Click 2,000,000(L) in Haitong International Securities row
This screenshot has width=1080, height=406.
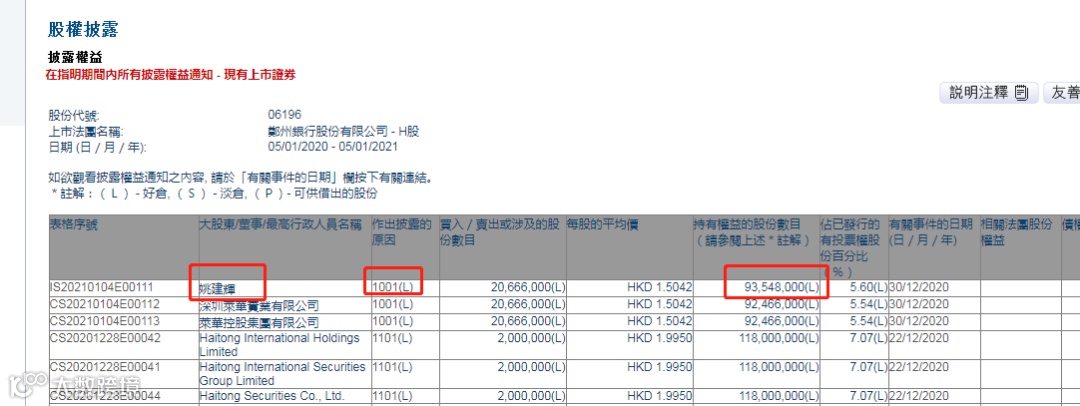tap(531, 367)
